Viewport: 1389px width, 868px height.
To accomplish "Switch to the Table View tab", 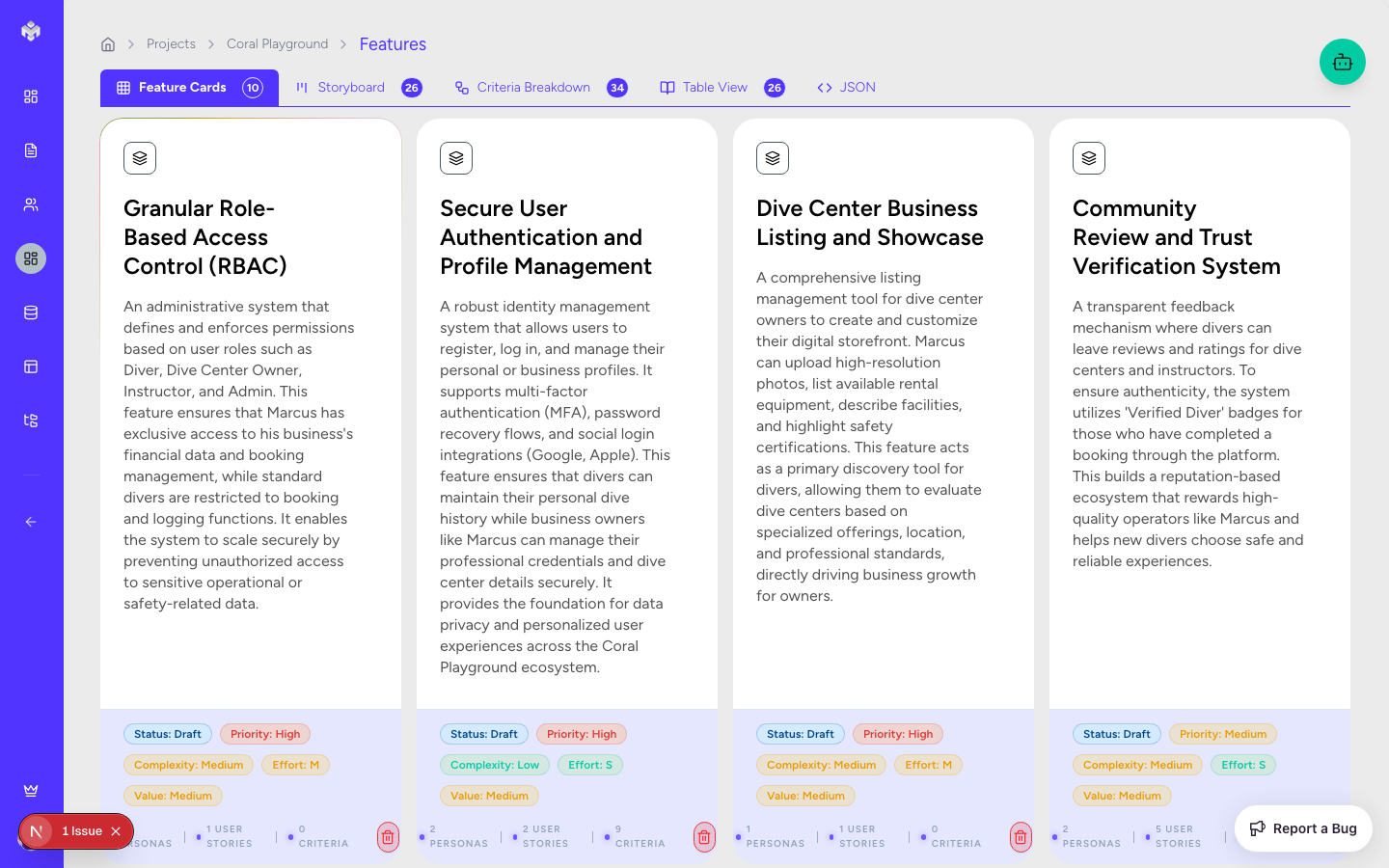I will click(714, 88).
